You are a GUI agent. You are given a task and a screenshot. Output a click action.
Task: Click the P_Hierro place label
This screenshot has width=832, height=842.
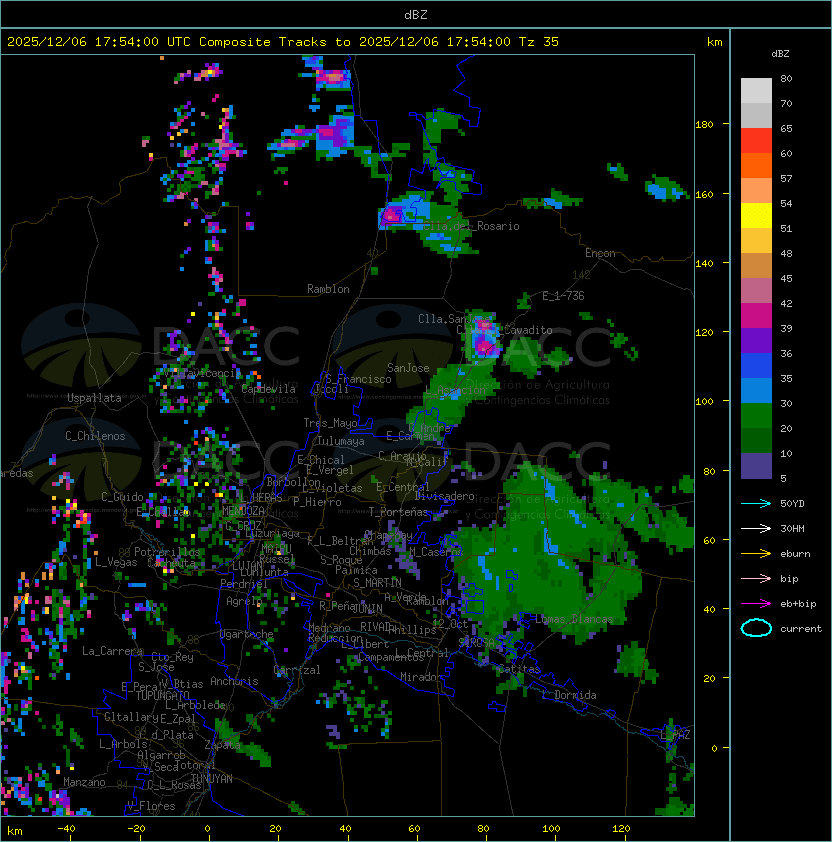click(317, 502)
